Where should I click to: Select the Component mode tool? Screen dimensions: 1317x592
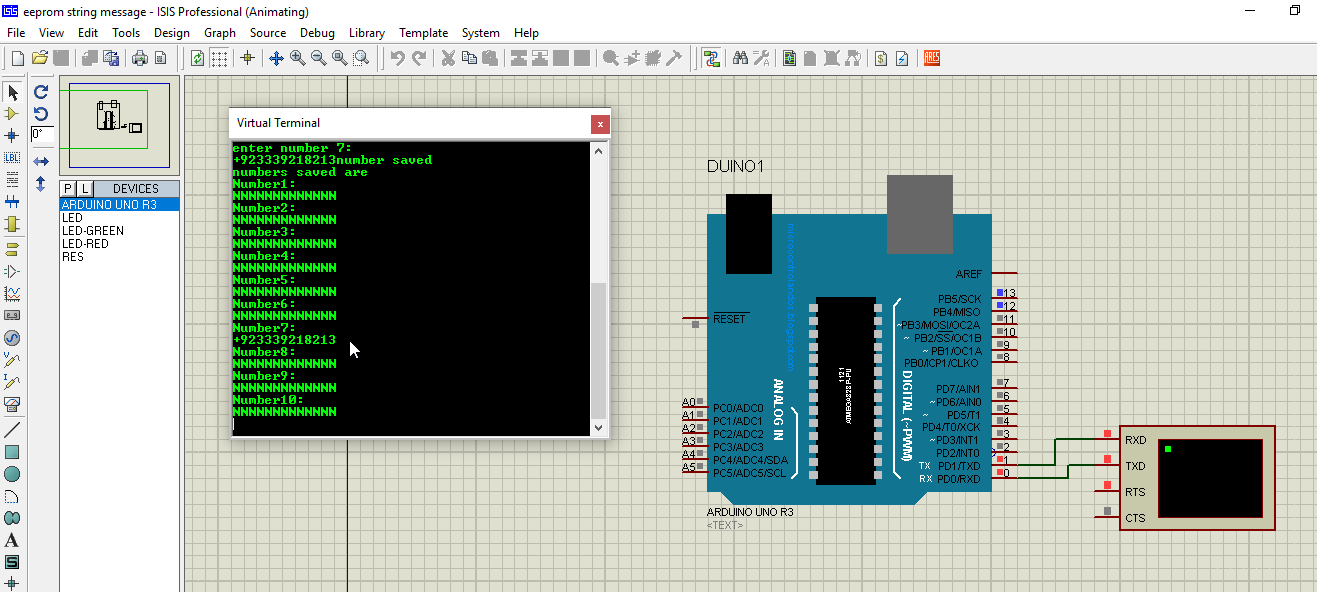tap(12, 114)
